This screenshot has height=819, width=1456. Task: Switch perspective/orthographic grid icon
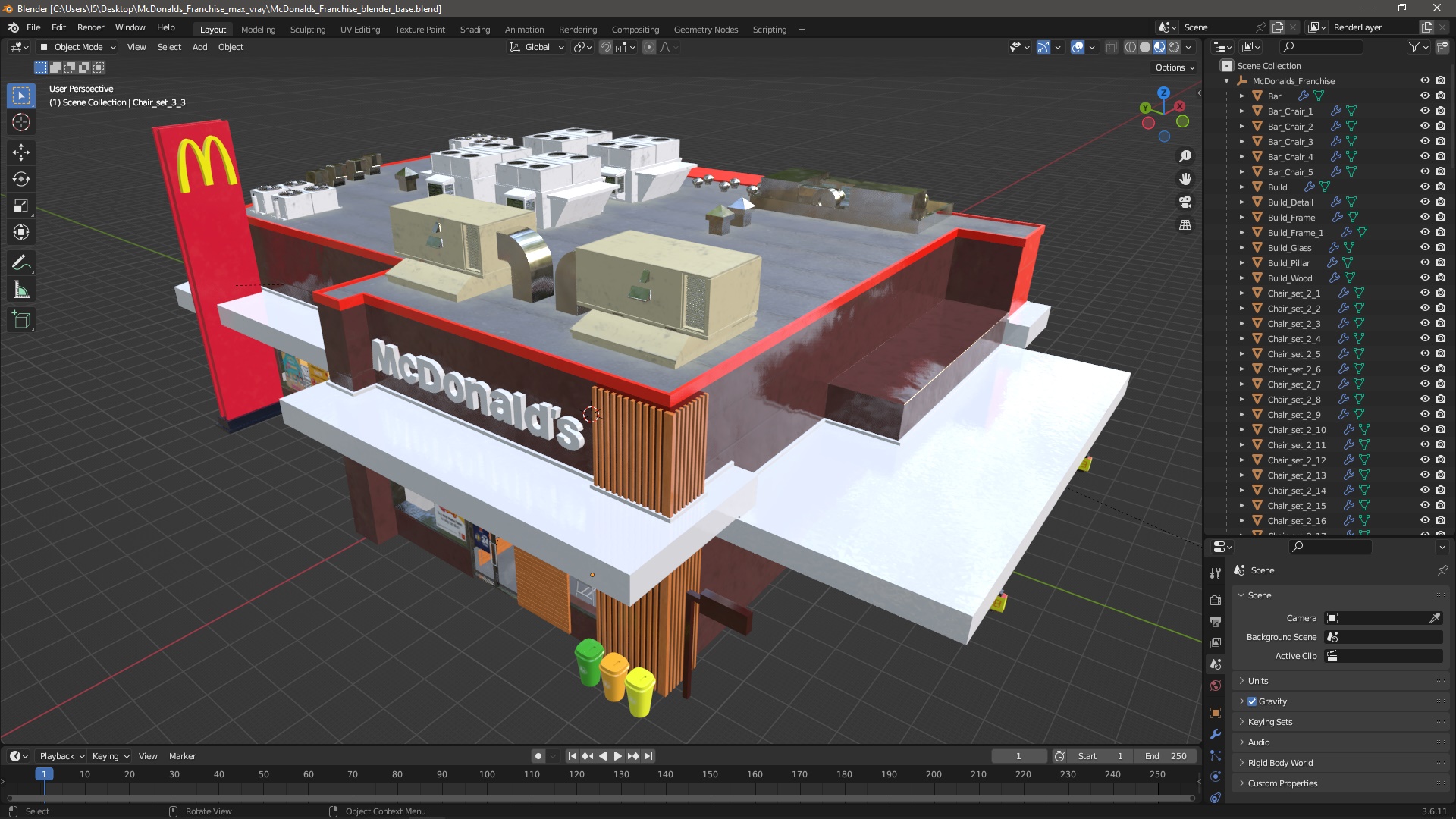point(1185,225)
